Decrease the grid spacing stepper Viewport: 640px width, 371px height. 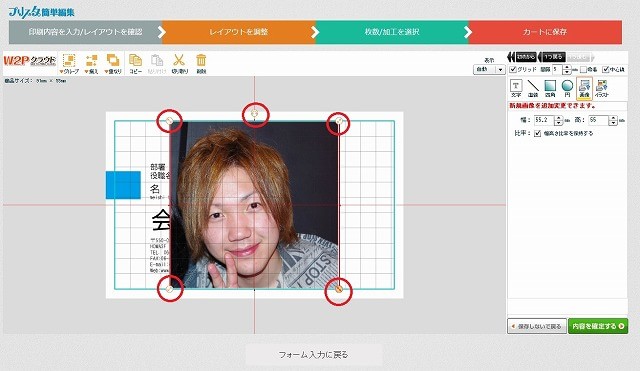click(567, 72)
